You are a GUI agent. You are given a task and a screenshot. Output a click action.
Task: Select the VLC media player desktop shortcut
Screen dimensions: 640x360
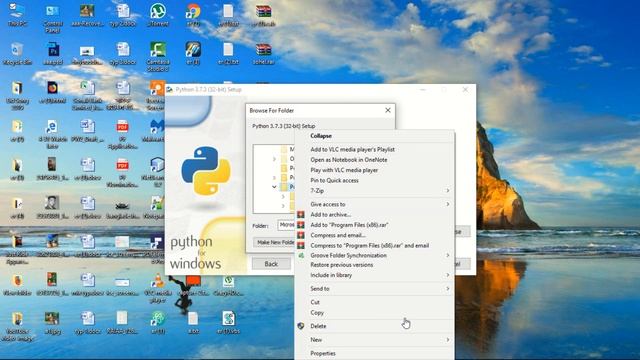click(158, 288)
